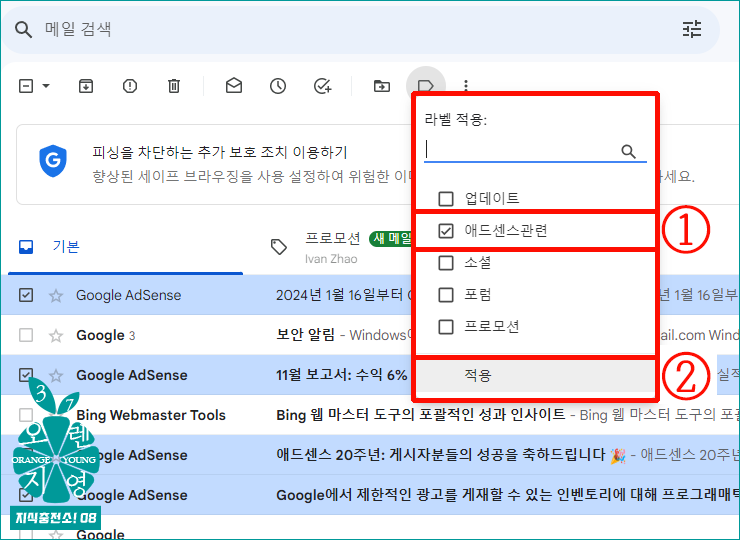
Task: Select the Google 보안 알림 email checkbox
Action: 26,335
